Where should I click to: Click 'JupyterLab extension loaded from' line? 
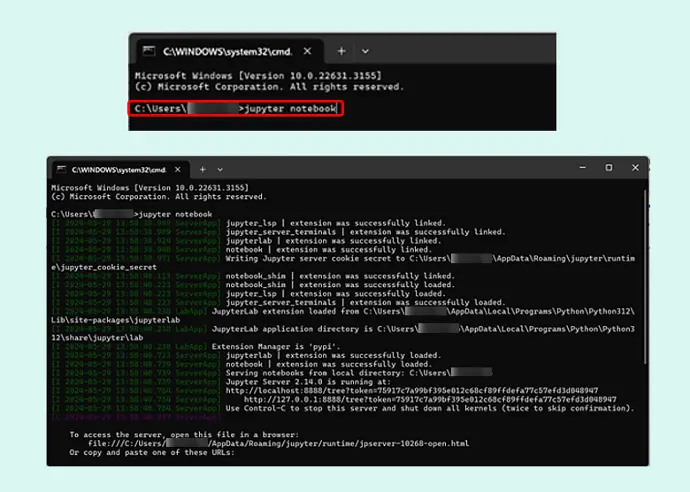pyautogui.click(x=423, y=311)
